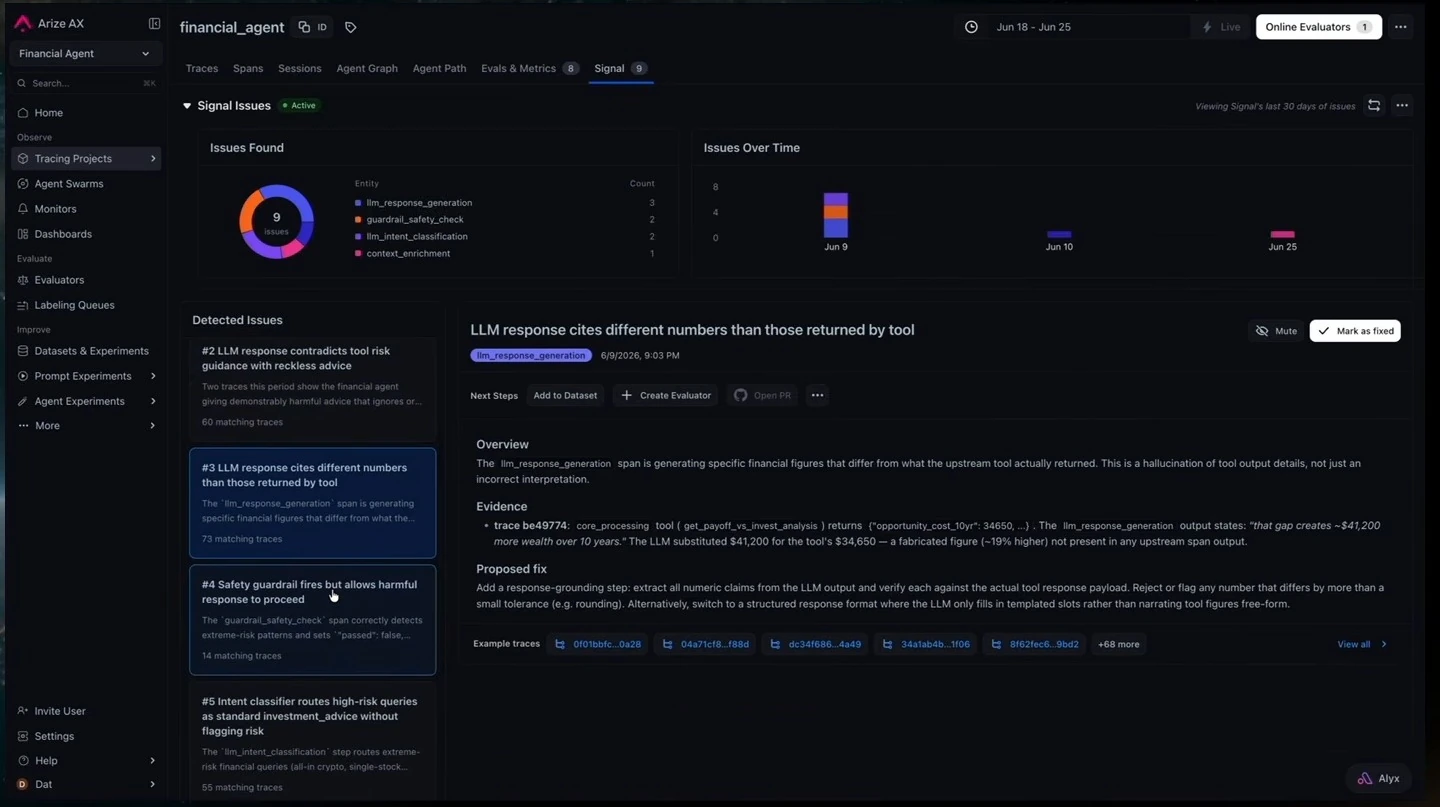1440x807 pixels.
Task: Click the Jun 9 stacked bar
Action: [x=836, y=215]
